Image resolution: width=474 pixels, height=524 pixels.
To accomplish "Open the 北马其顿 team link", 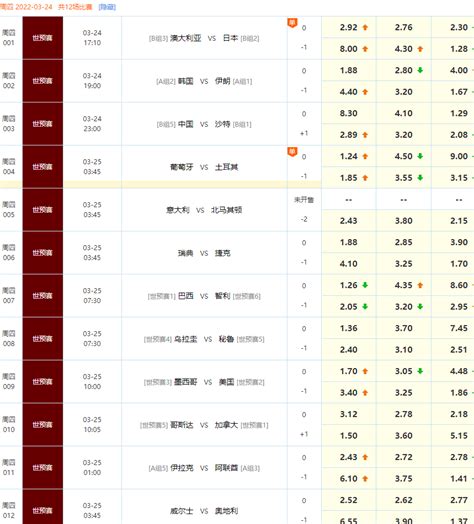I will [226, 210].
